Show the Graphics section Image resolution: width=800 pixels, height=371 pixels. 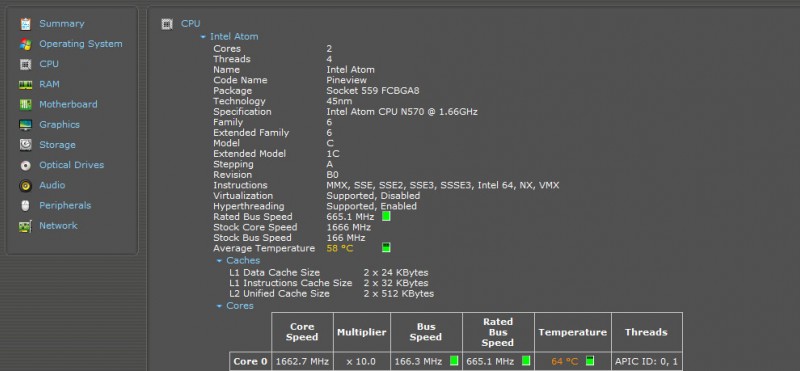tap(59, 125)
